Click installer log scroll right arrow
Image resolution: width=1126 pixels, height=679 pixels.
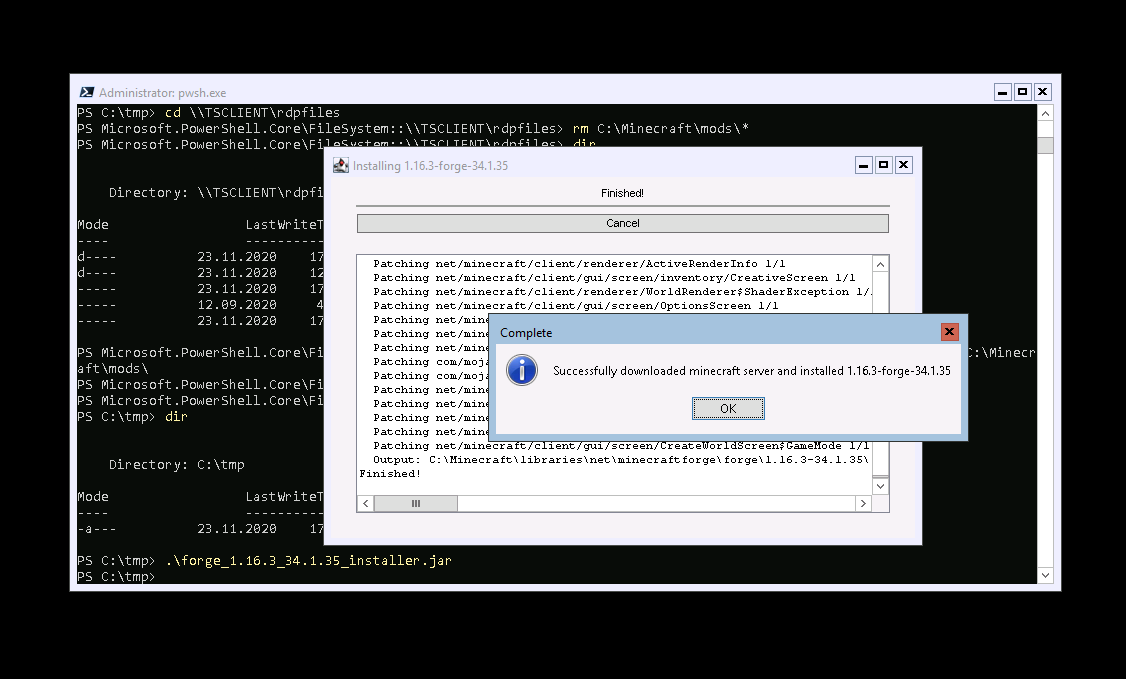863,504
